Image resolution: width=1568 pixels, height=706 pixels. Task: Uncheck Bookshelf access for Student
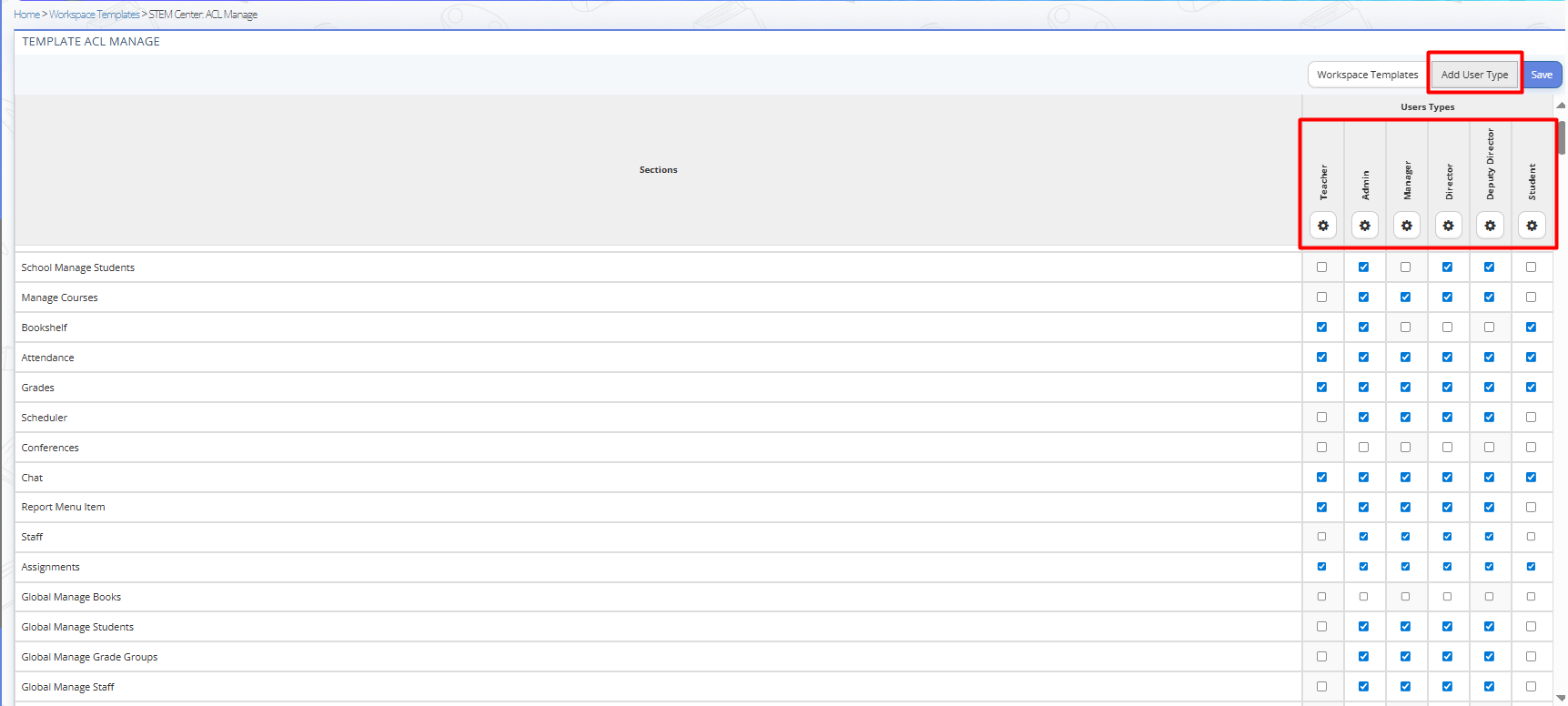[x=1531, y=328]
